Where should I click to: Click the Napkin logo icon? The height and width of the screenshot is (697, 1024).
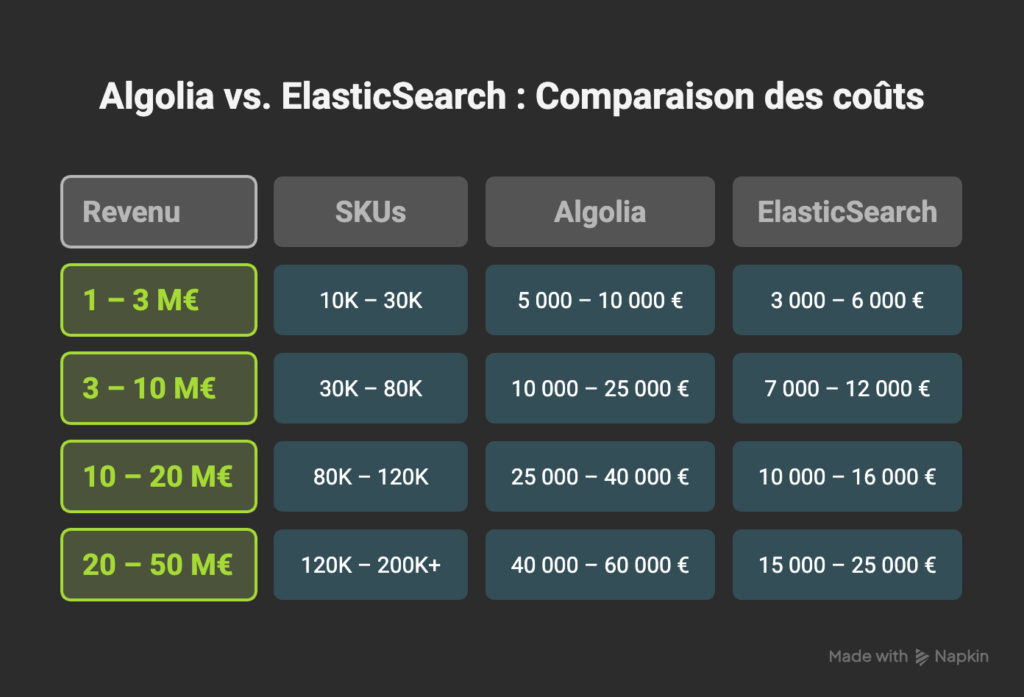[x=922, y=657]
